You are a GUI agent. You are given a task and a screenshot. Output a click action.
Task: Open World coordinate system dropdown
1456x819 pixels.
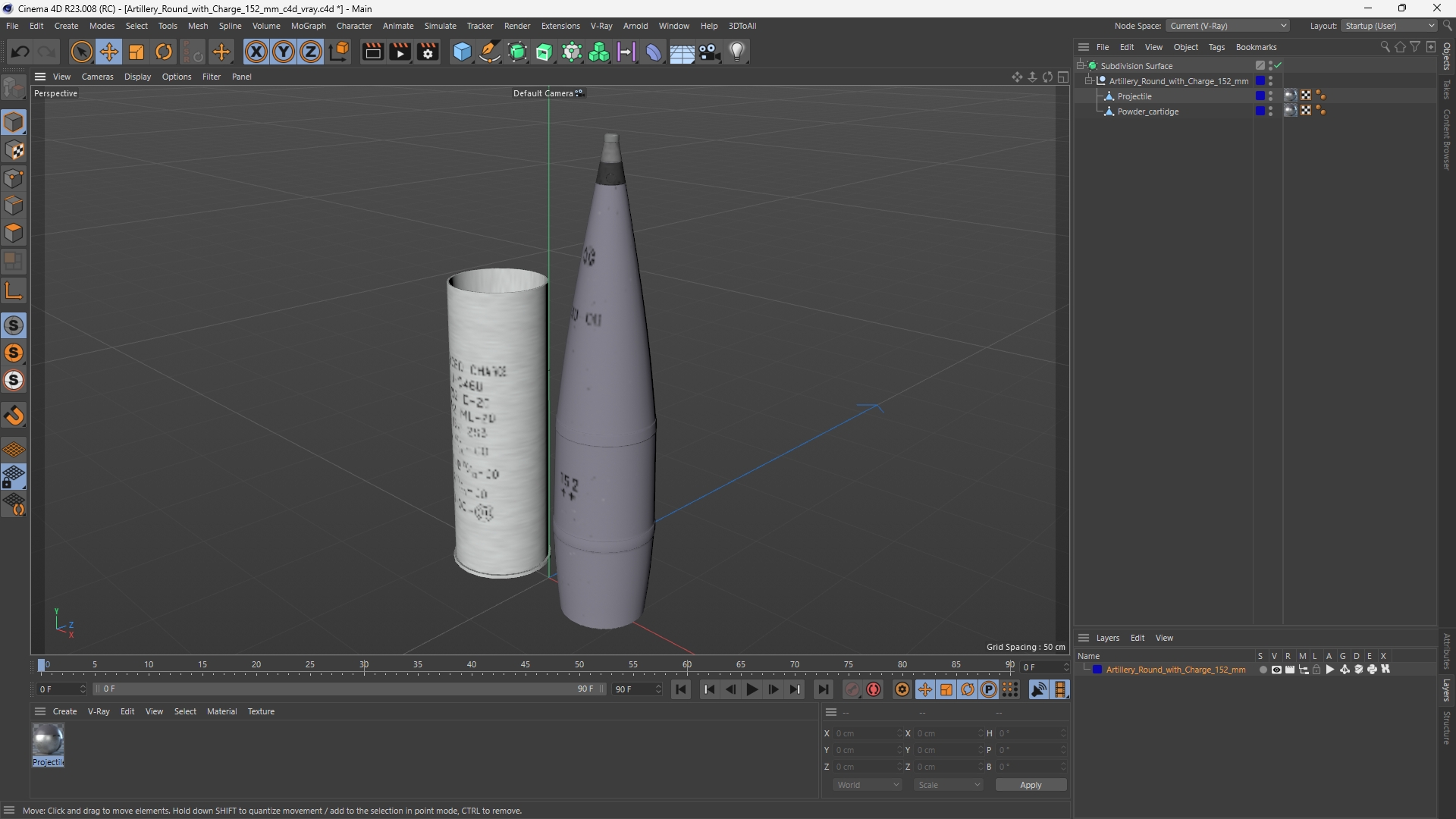pyautogui.click(x=867, y=785)
